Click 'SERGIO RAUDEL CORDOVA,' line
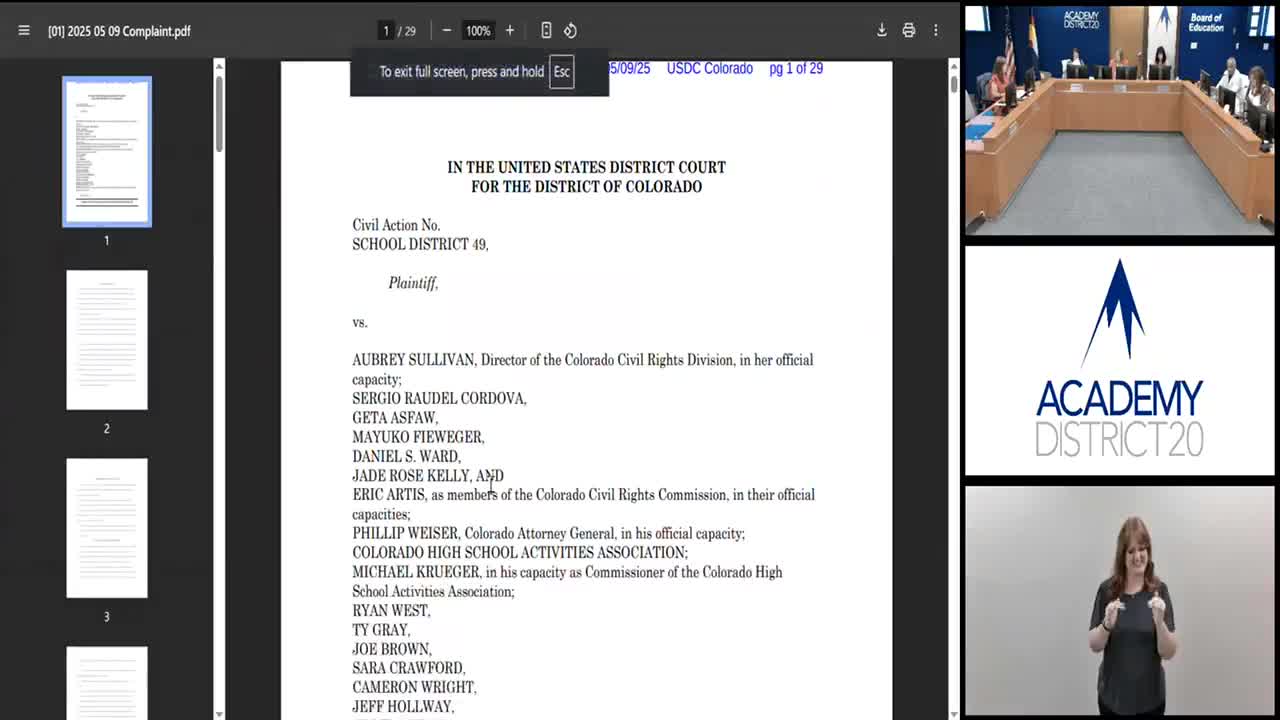Image resolution: width=1280 pixels, height=720 pixels. [439, 398]
